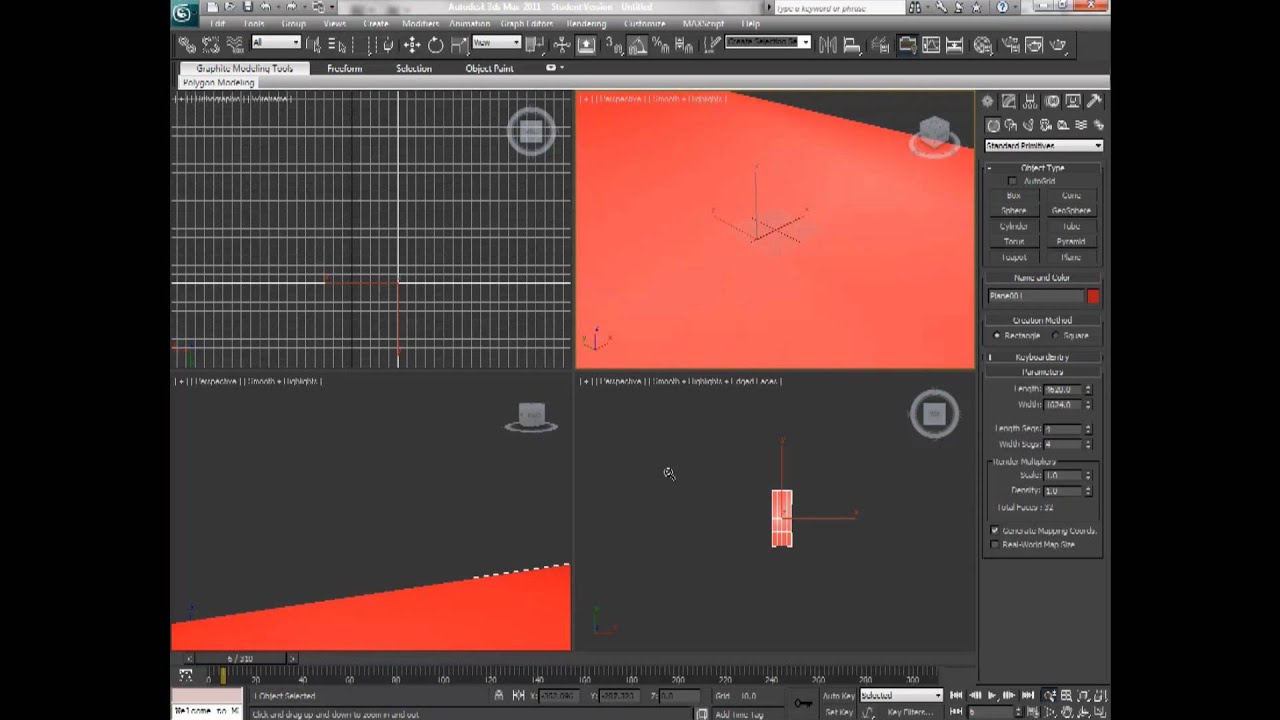Click the Length spinner arrows
The image size is (1280, 720).
(x=1088, y=389)
